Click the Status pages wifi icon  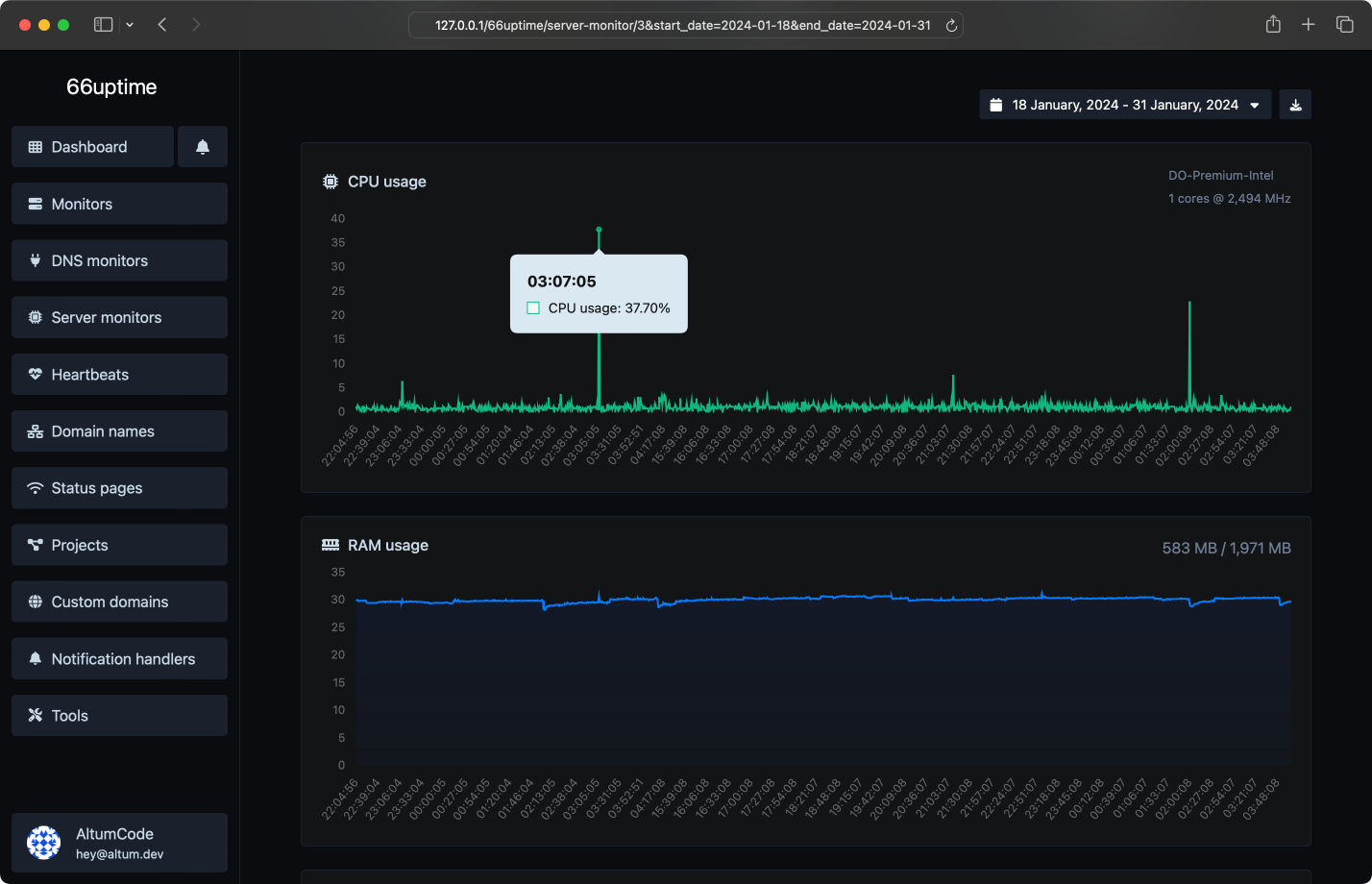(x=36, y=487)
